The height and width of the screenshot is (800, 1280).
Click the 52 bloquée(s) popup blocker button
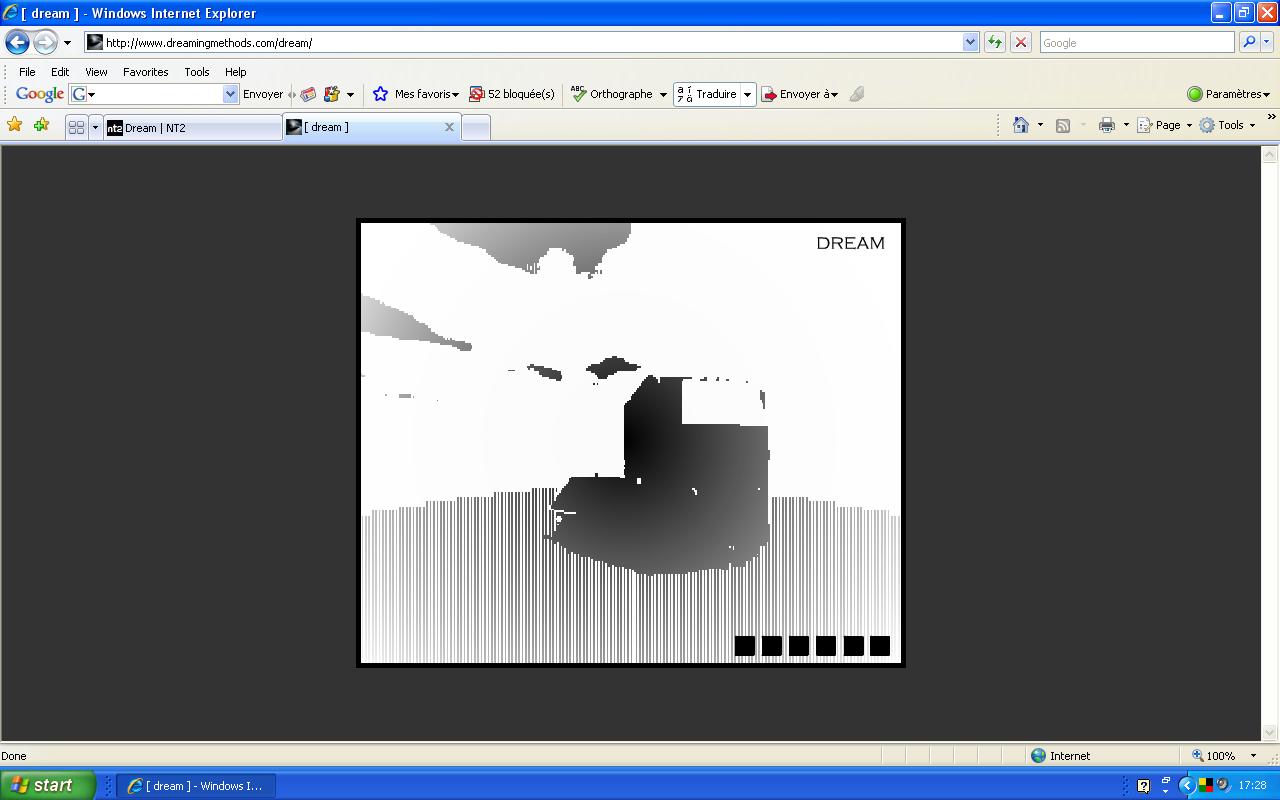pyautogui.click(x=512, y=94)
